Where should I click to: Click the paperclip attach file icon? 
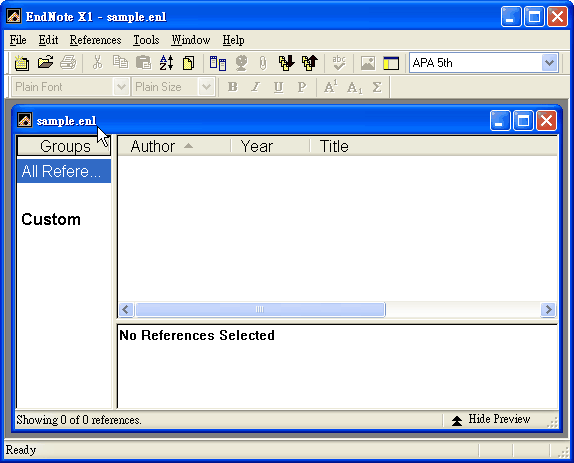click(263, 63)
